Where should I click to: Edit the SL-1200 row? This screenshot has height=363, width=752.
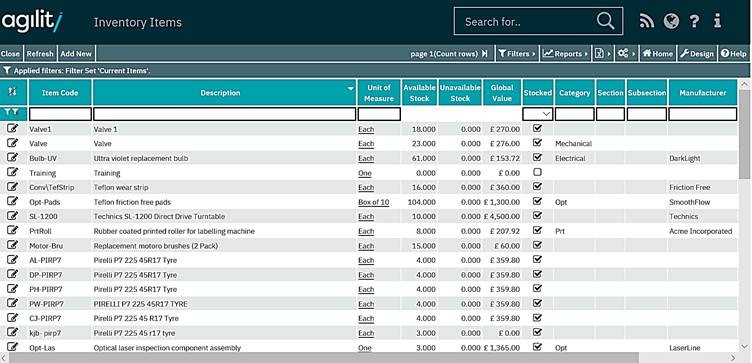point(12,215)
